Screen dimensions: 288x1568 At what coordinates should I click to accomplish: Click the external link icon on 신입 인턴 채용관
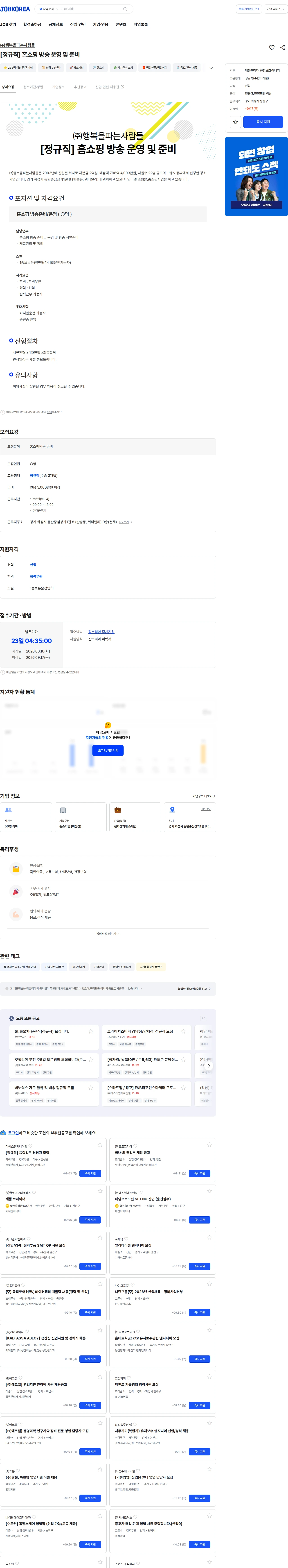122,86
